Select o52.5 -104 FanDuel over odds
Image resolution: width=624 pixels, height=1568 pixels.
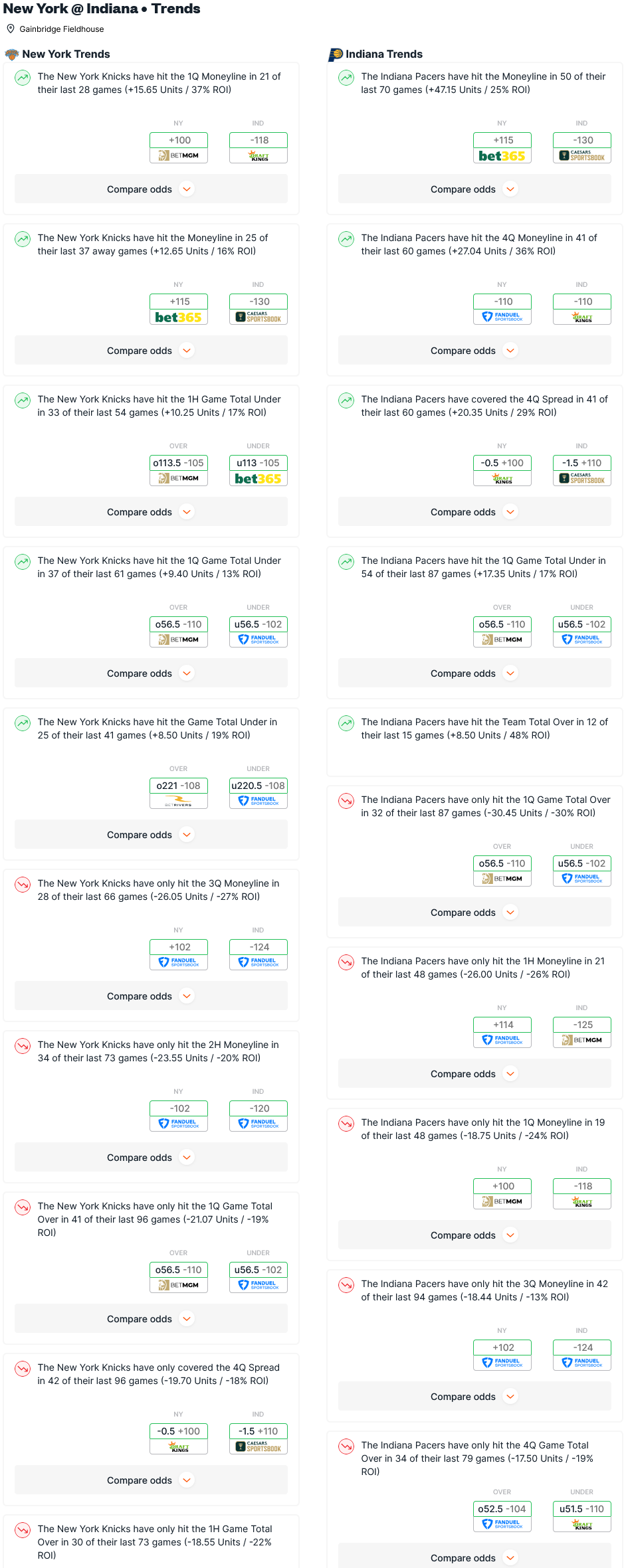coord(502,1516)
